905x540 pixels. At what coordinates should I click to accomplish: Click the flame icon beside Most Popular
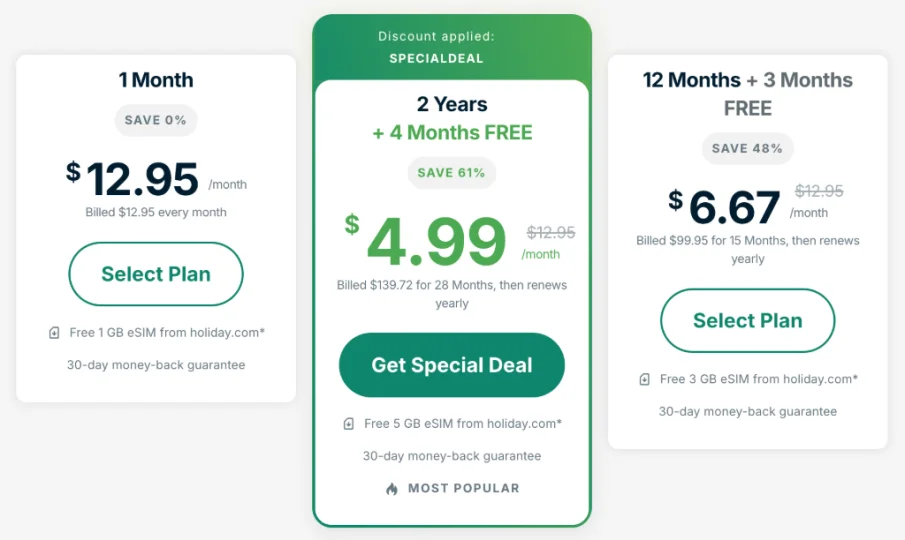392,489
